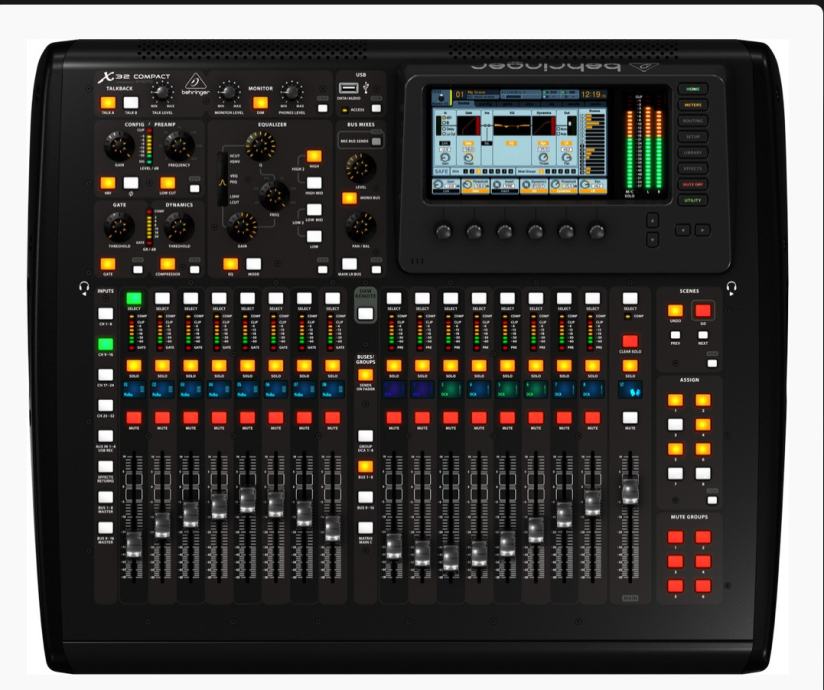Select the CH 1-8 input layer
The height and width of the screenshot is (690, 824).
pos(106,314)
